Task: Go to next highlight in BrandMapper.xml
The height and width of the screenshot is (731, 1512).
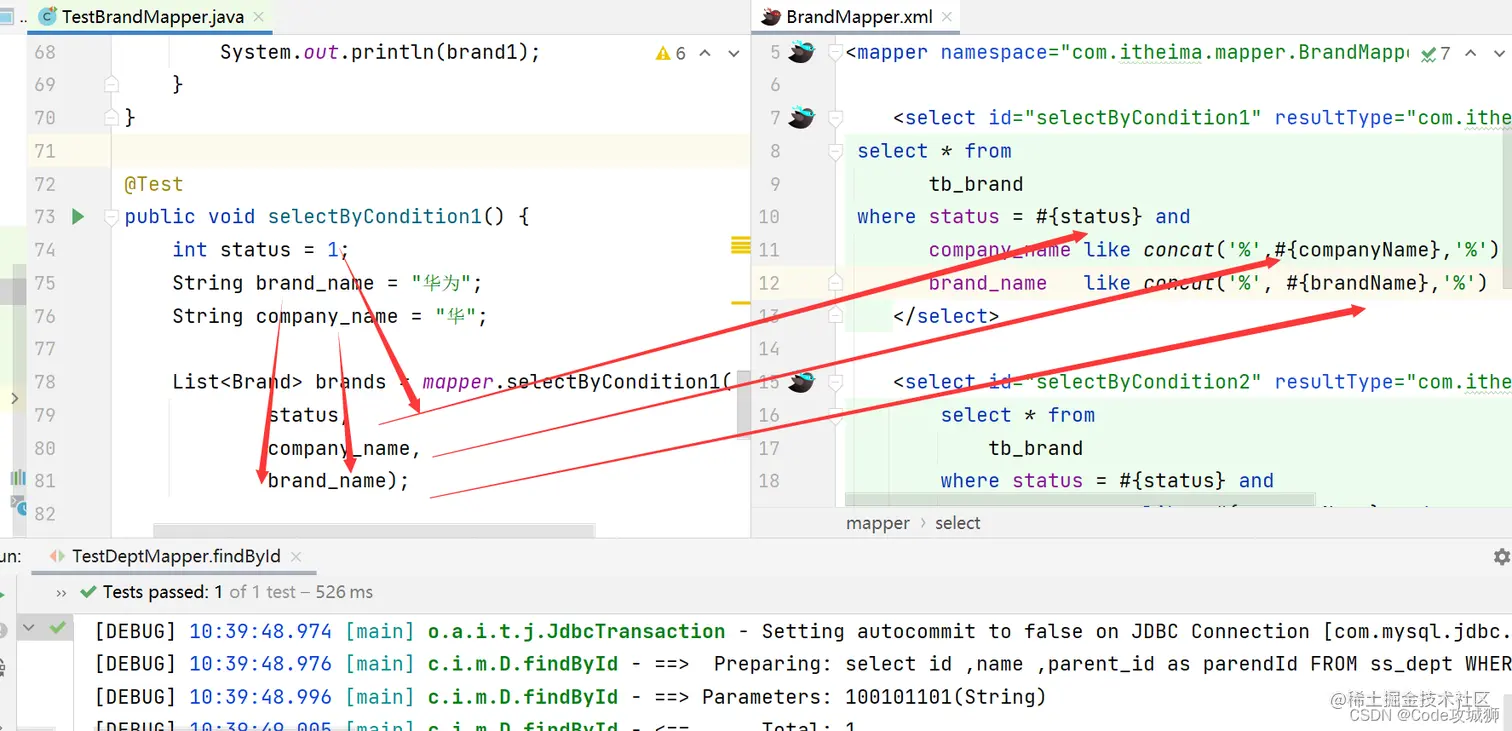Action: (1497, 53)
